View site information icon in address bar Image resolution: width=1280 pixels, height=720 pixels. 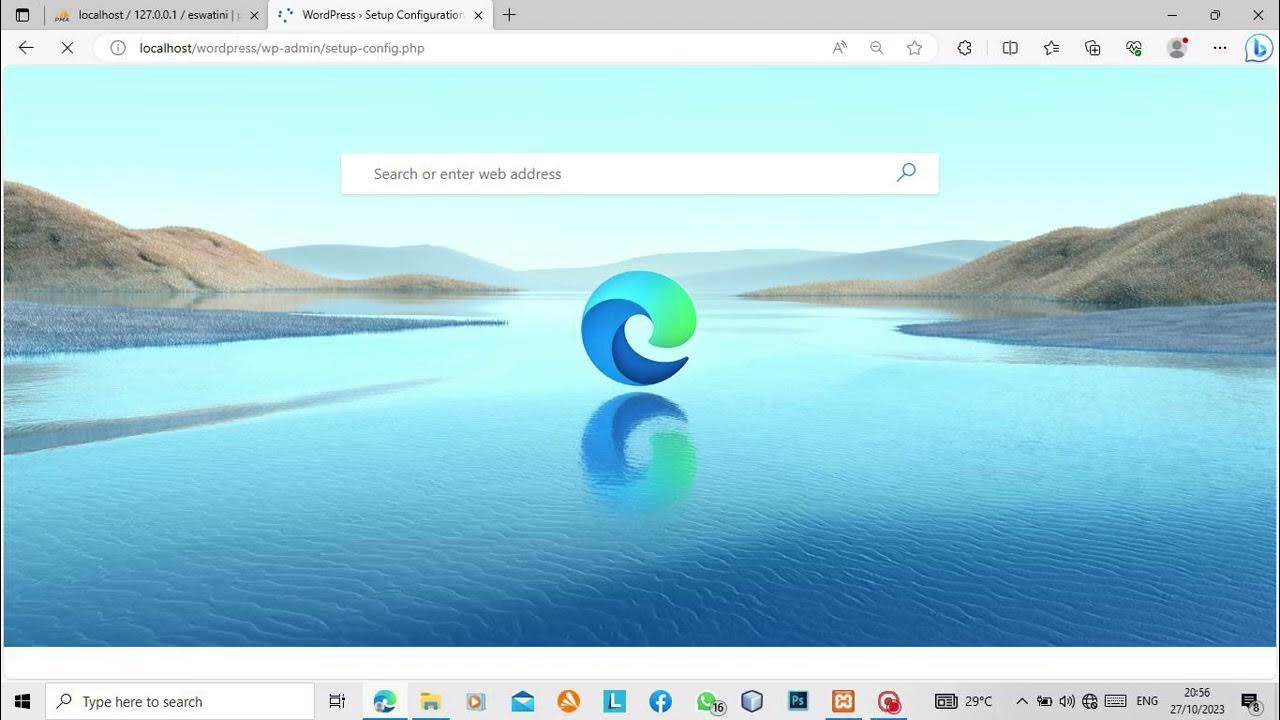[x=118, y=48]
